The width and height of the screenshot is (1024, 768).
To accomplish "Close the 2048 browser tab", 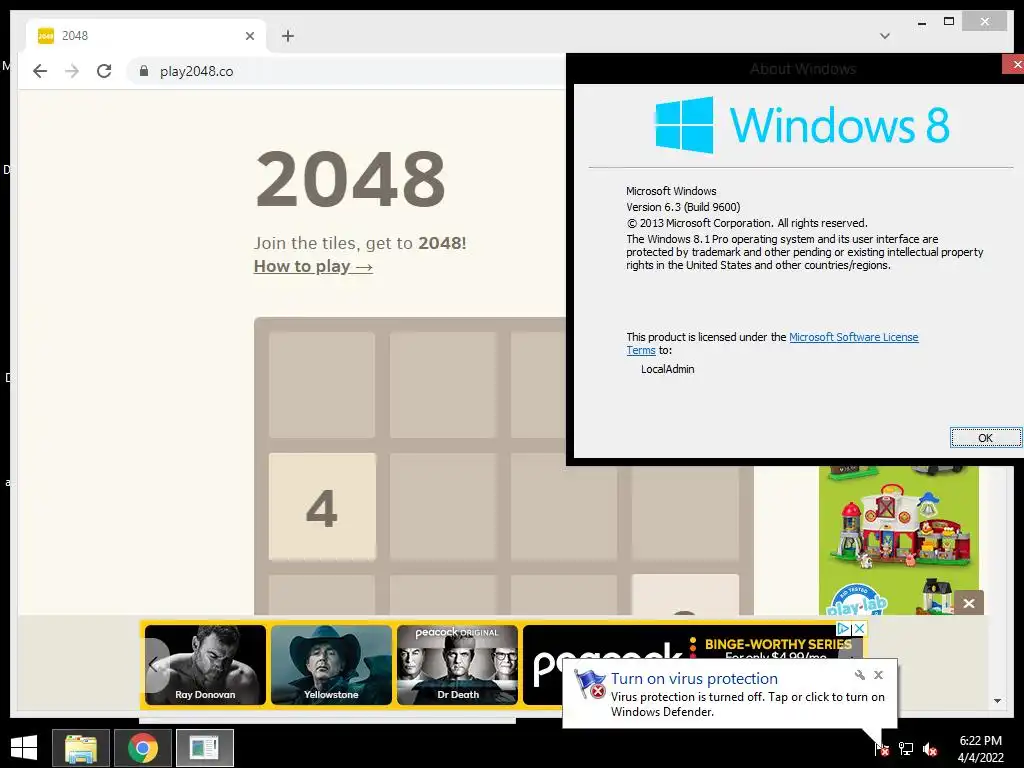I will point(249,36).
